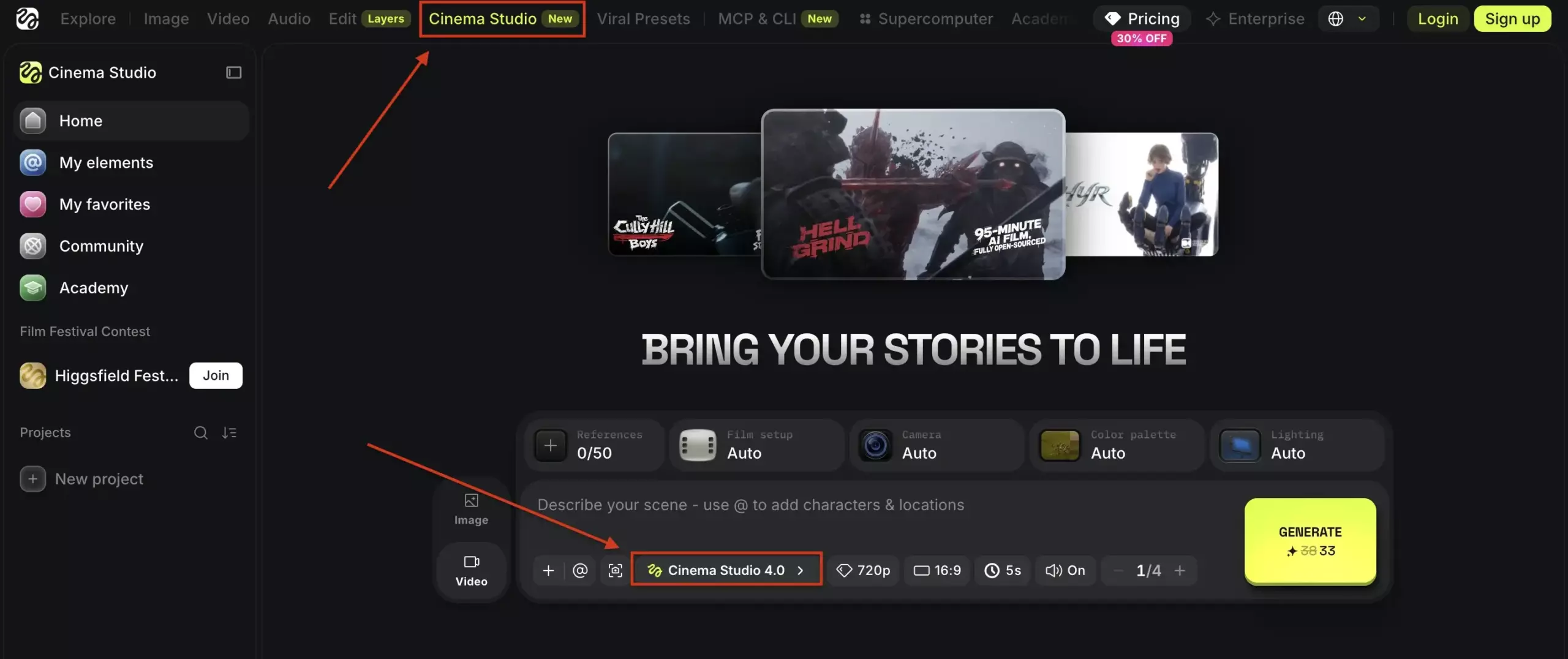This screenshot has height=659, width=1568.
Task: Switch to Image generation mode
Action: coord(471,509)
